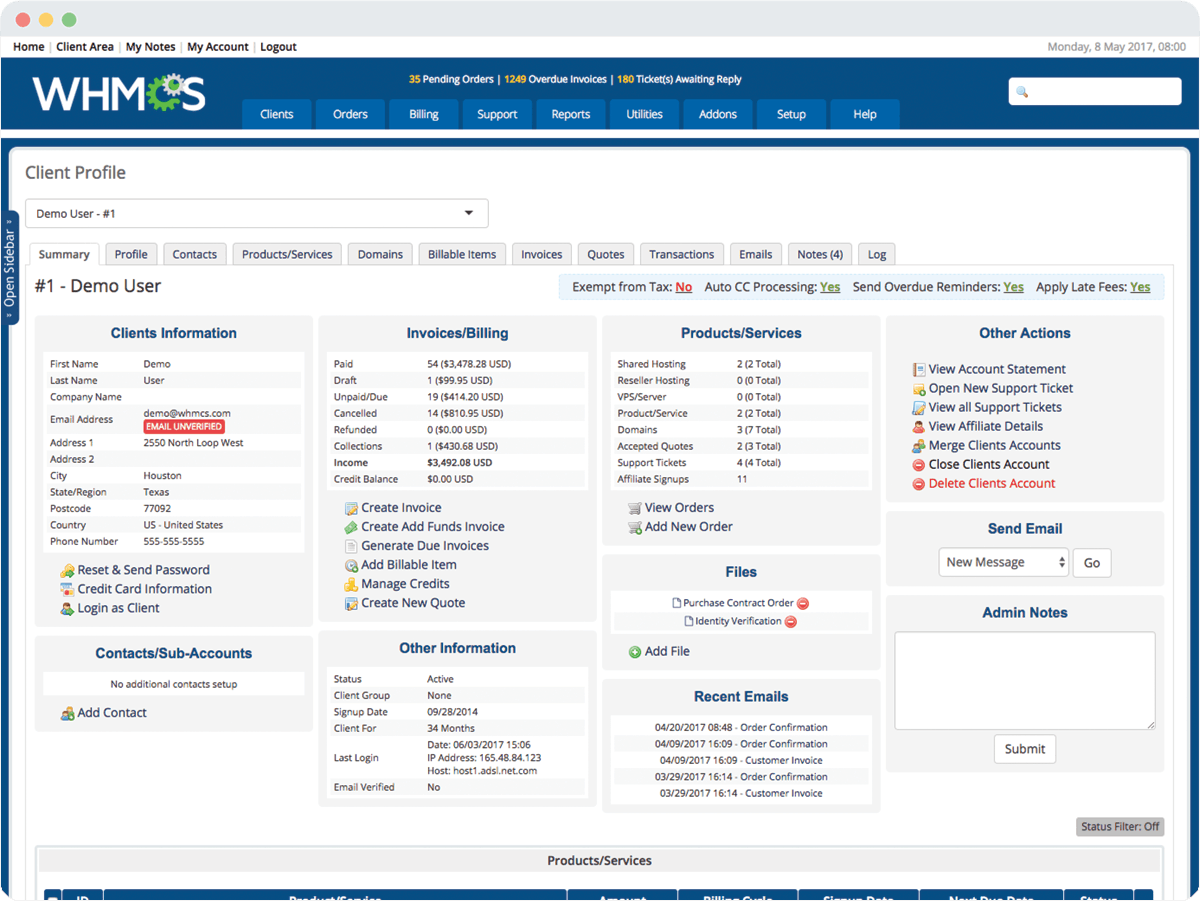Click the Create Add Funds Invoice icon
1200x901 pixels.
point(351,528)
